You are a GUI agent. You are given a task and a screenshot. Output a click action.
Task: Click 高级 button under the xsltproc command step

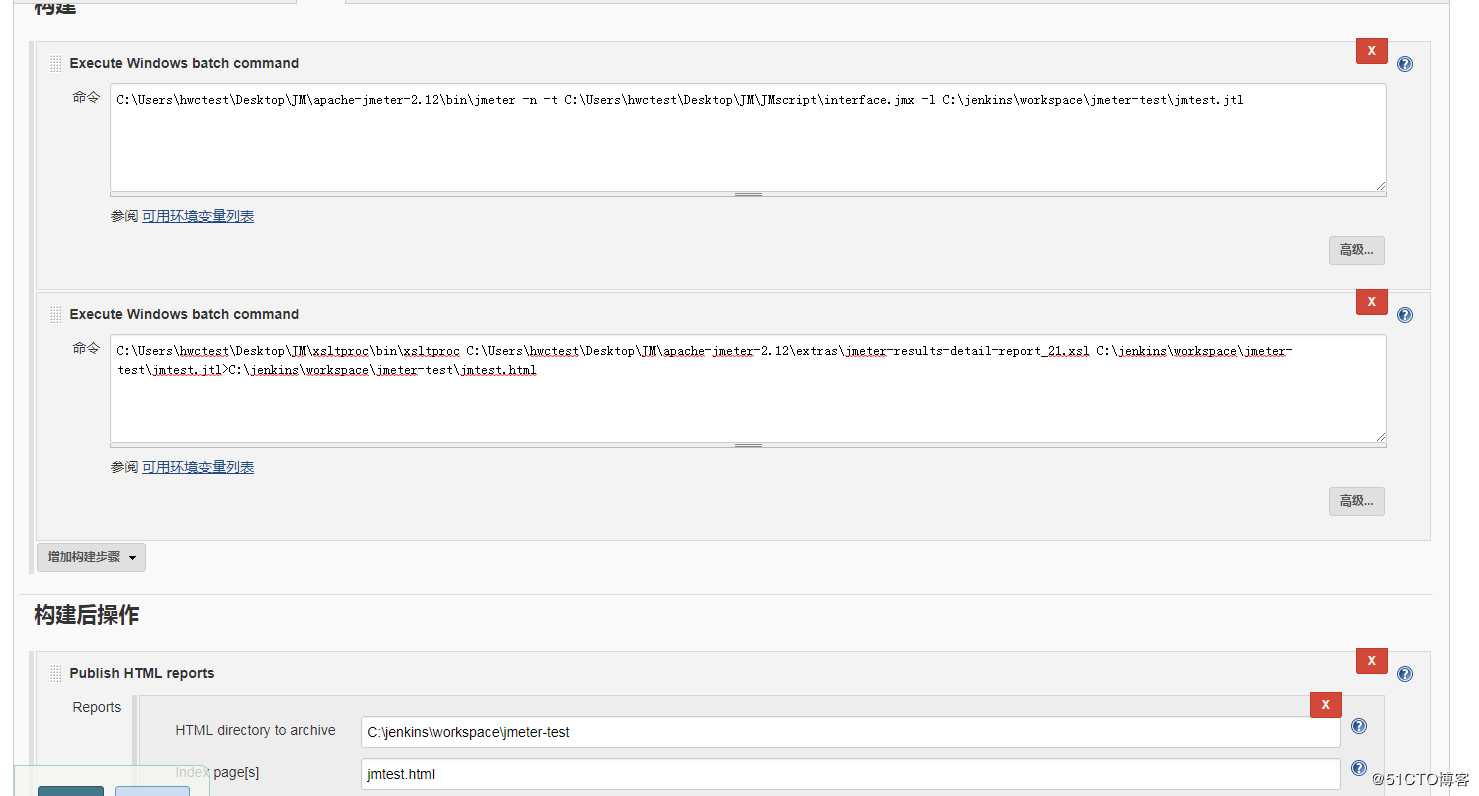1356,501
